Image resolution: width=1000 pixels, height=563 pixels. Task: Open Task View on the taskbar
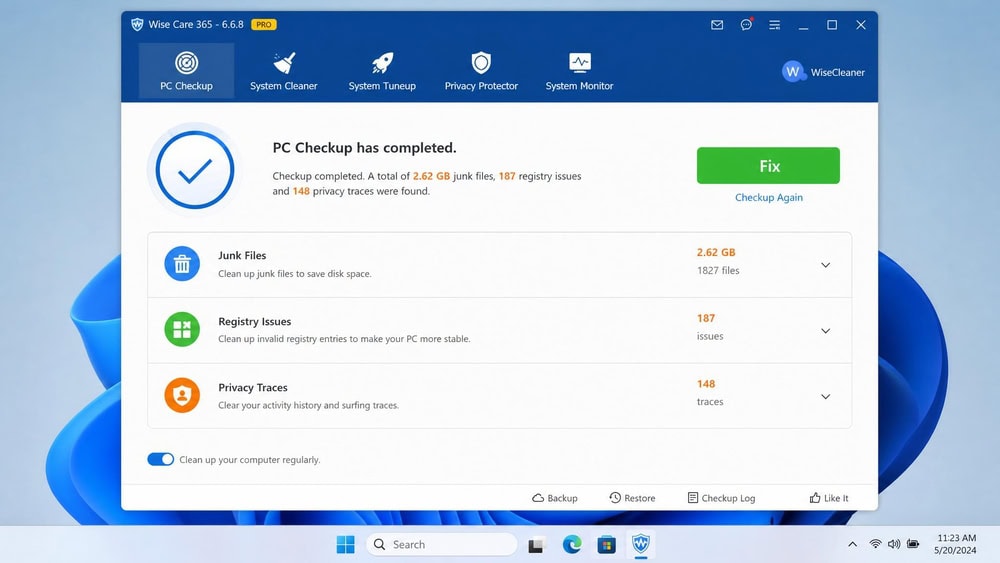tap(536, 545)
